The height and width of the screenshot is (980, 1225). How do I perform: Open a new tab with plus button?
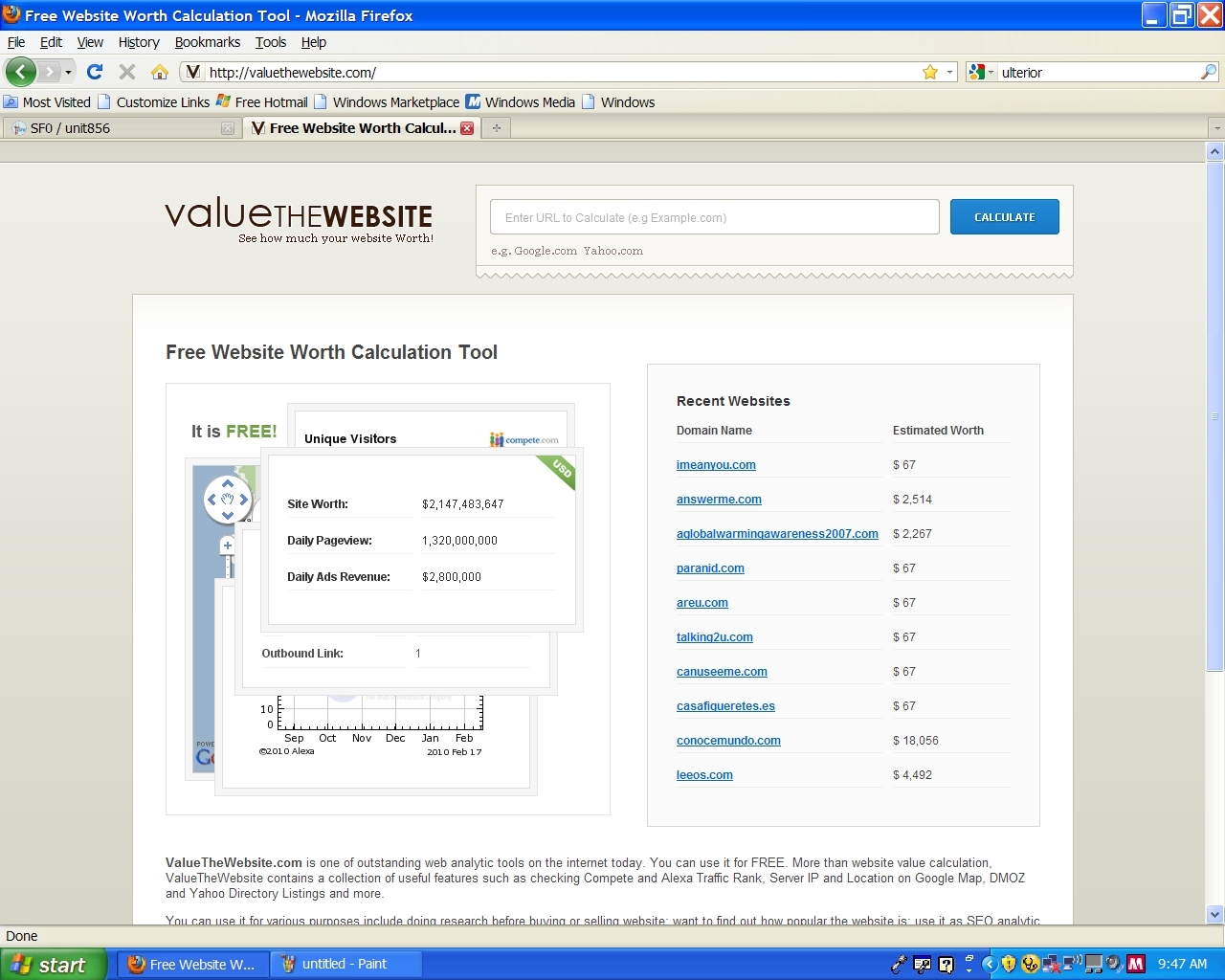coord(496,128)
